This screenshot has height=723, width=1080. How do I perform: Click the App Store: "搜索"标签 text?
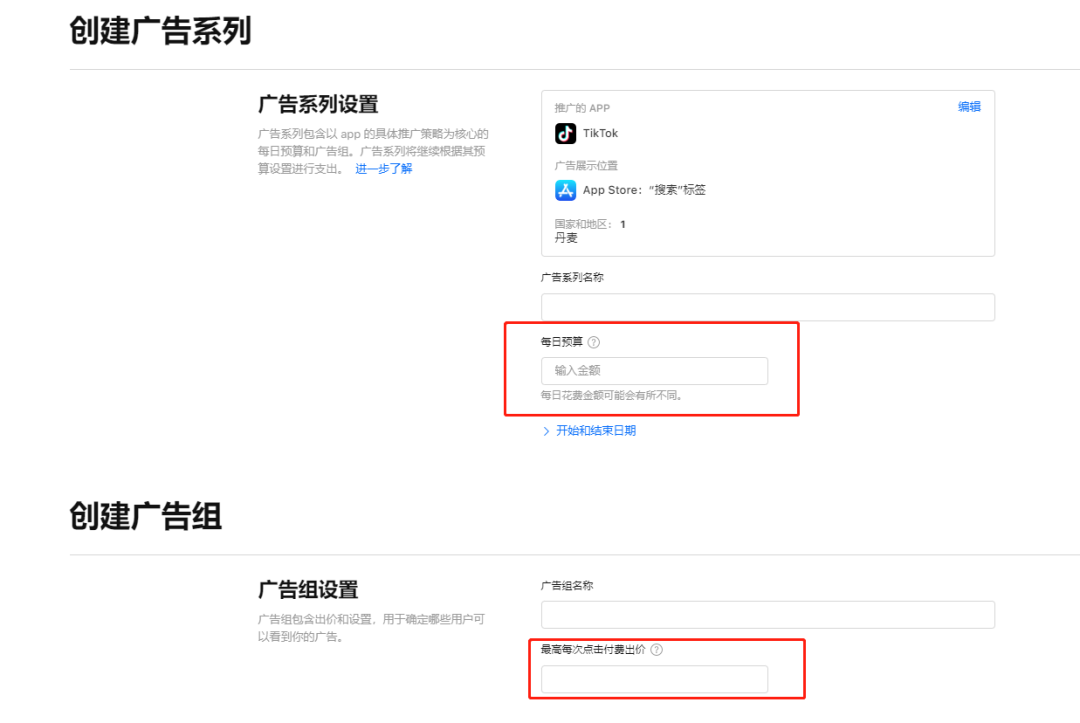point(644,190)
